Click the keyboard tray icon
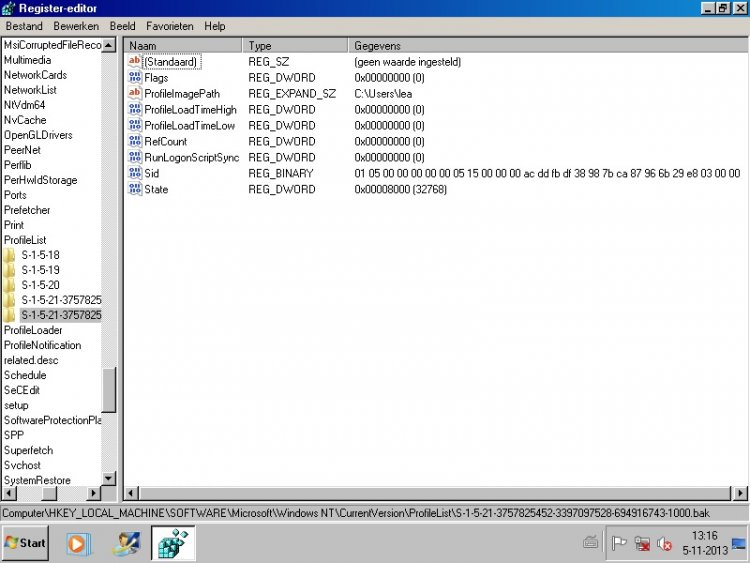This screenshot has height=563, width=750. 591,542
